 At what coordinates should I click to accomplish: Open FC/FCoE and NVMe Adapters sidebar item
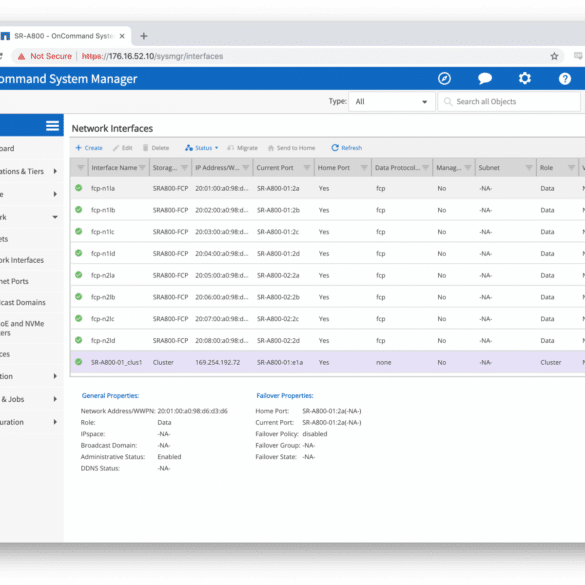22,328
